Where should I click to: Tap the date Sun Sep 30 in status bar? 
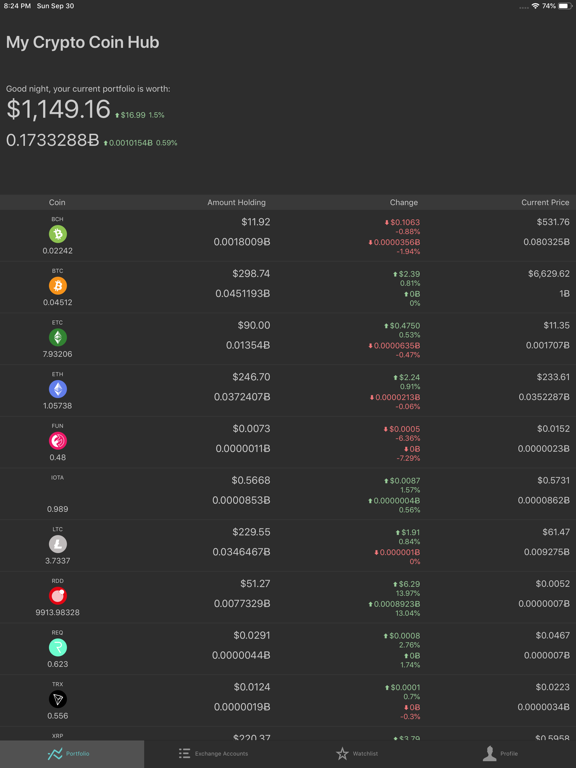[55, 6]
